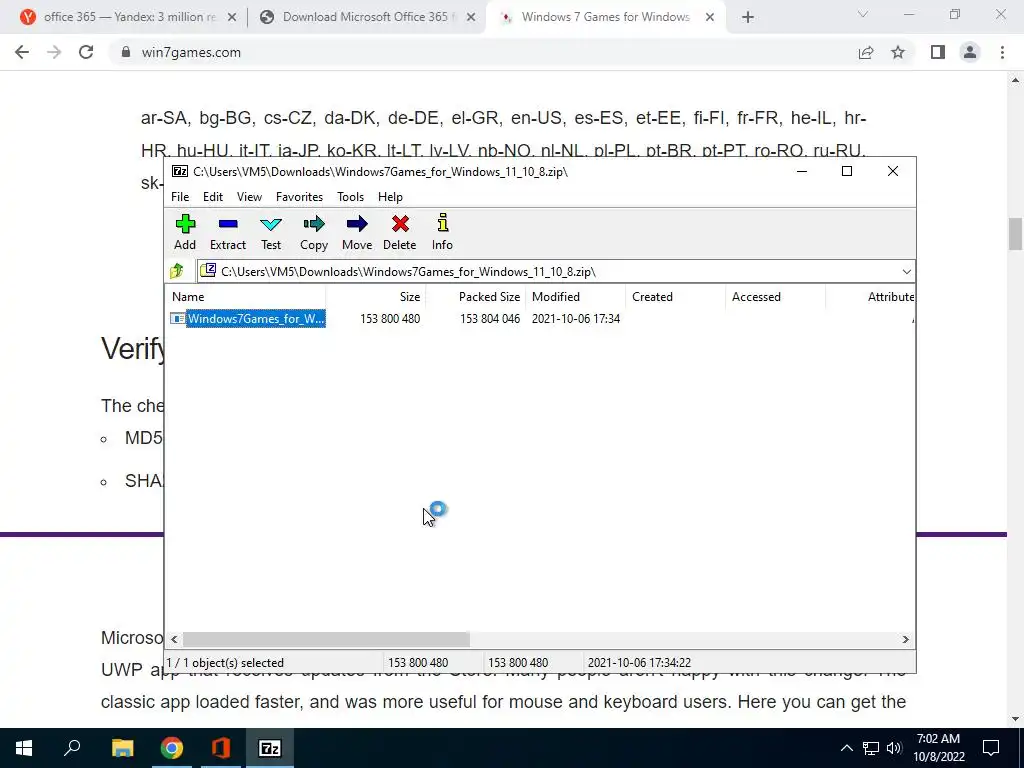
Task: Bookmark this page with star icon
Action: click(x=898, y=52)
